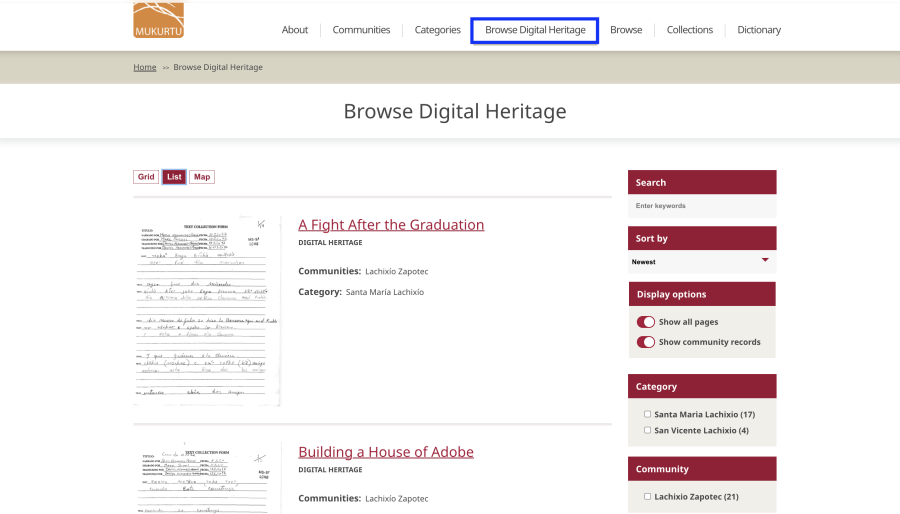The image size is (900, 514).
Task: Check Lachixio Zapotec community filter
Action: (x=647, y=497)
